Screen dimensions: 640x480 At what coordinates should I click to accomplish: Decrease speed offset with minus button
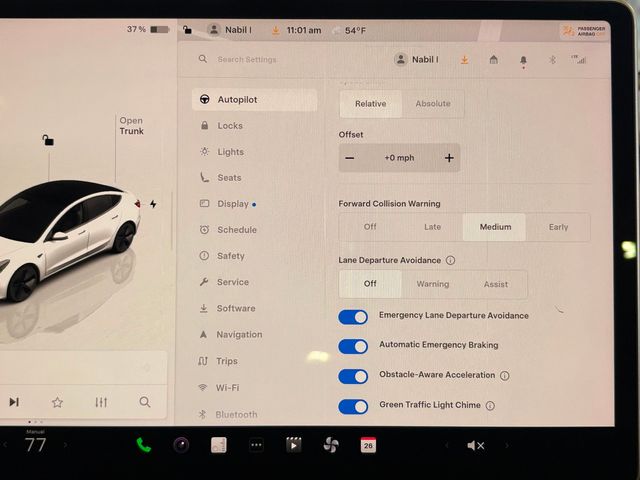350,158
